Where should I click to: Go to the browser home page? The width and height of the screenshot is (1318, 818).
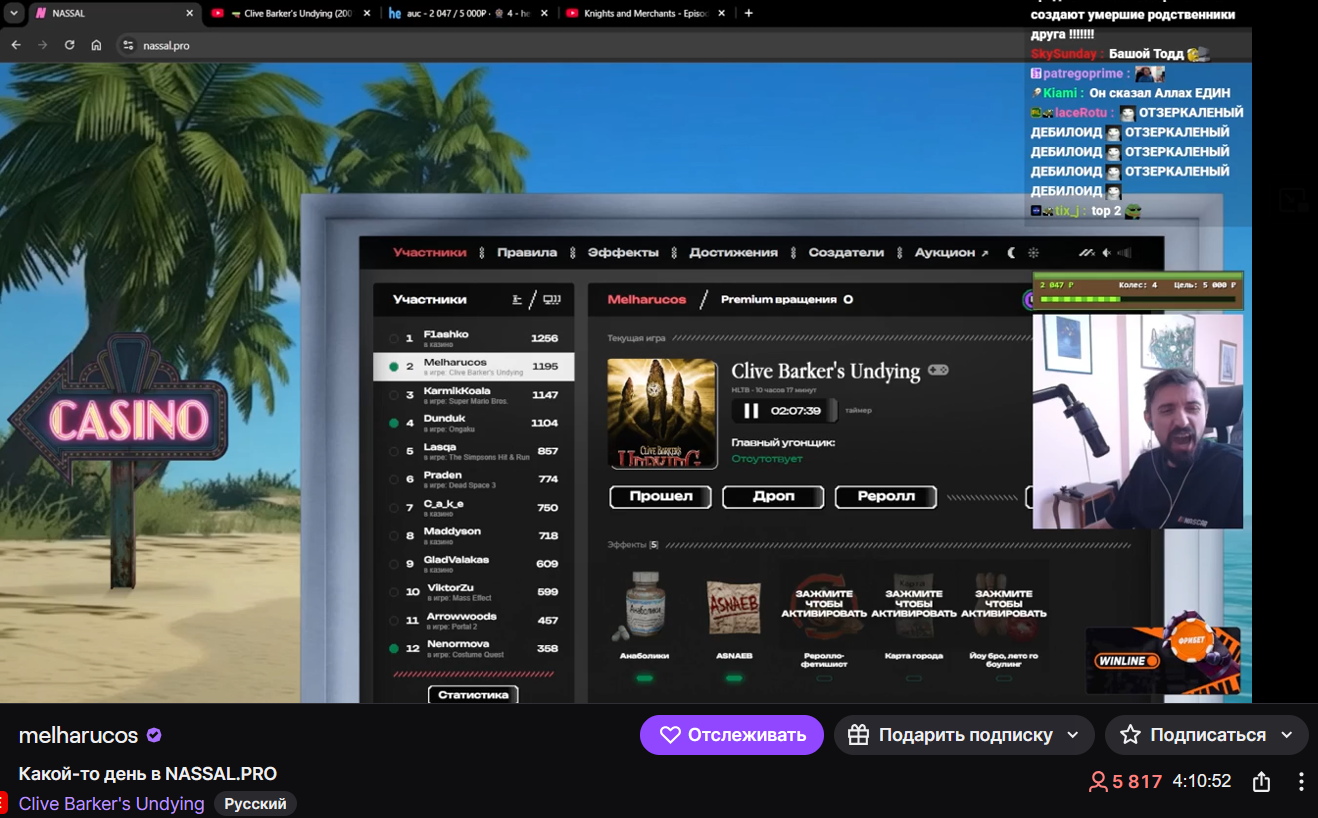96,45
